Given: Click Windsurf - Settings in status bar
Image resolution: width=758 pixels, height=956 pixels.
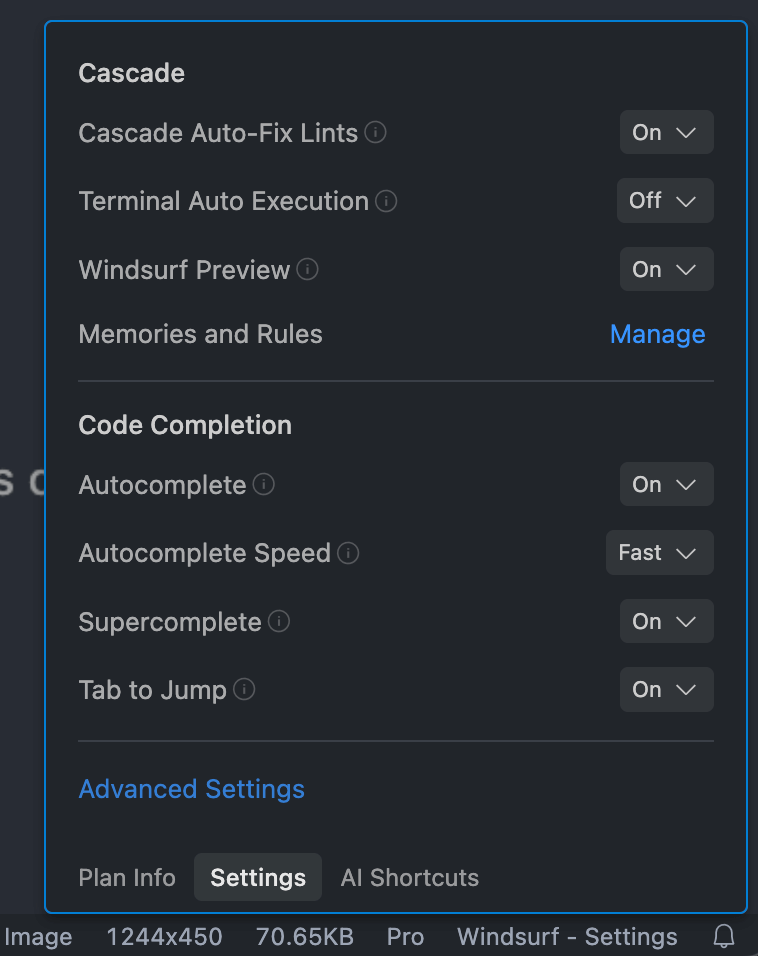Looking at the screenshot, I should pyautogui.click(x=567, y=937).
